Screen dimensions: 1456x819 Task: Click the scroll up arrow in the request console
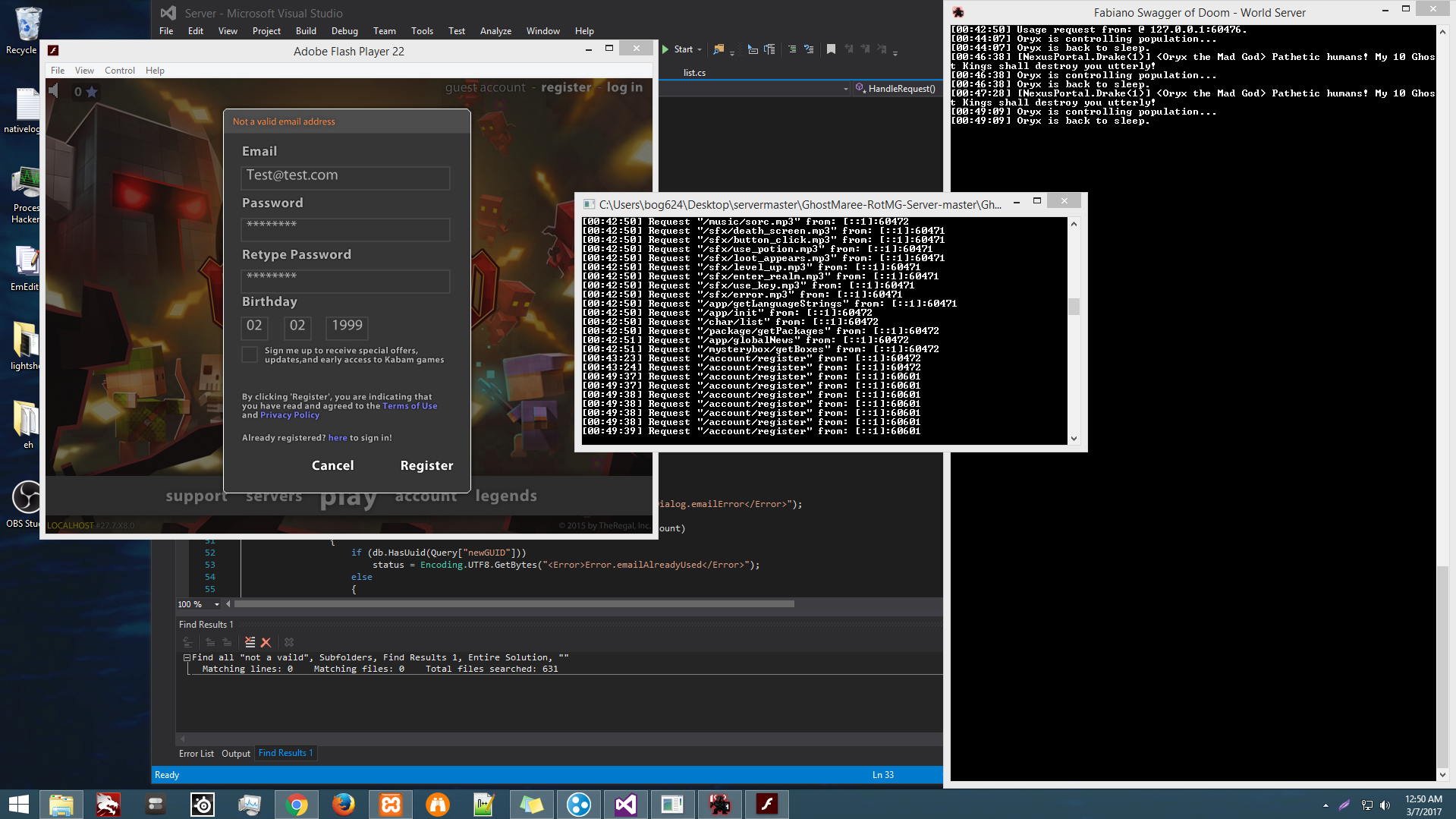(x=1074, y=224)
